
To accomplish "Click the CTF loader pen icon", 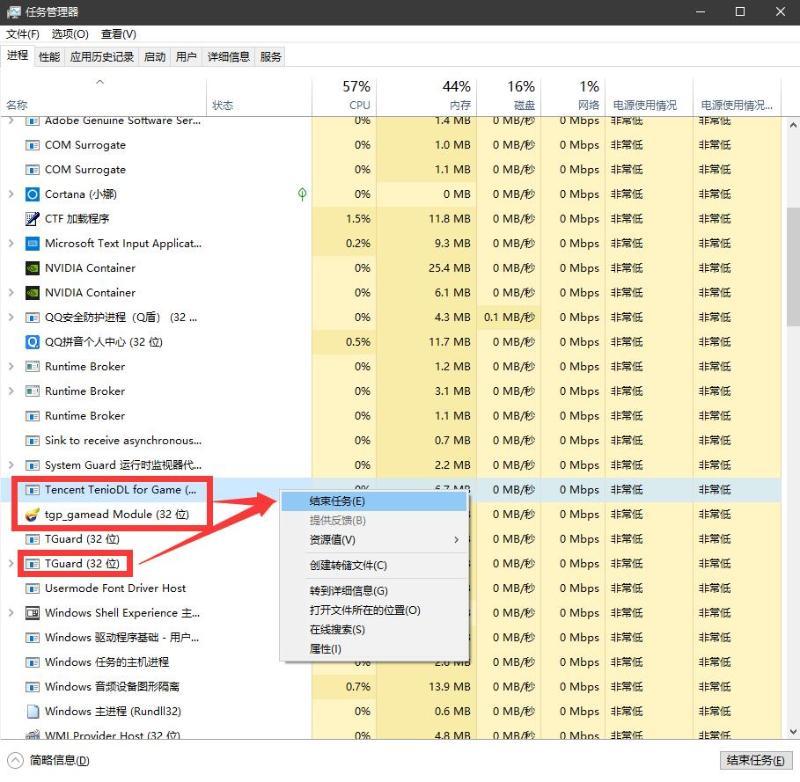I will tap(32, 219).
